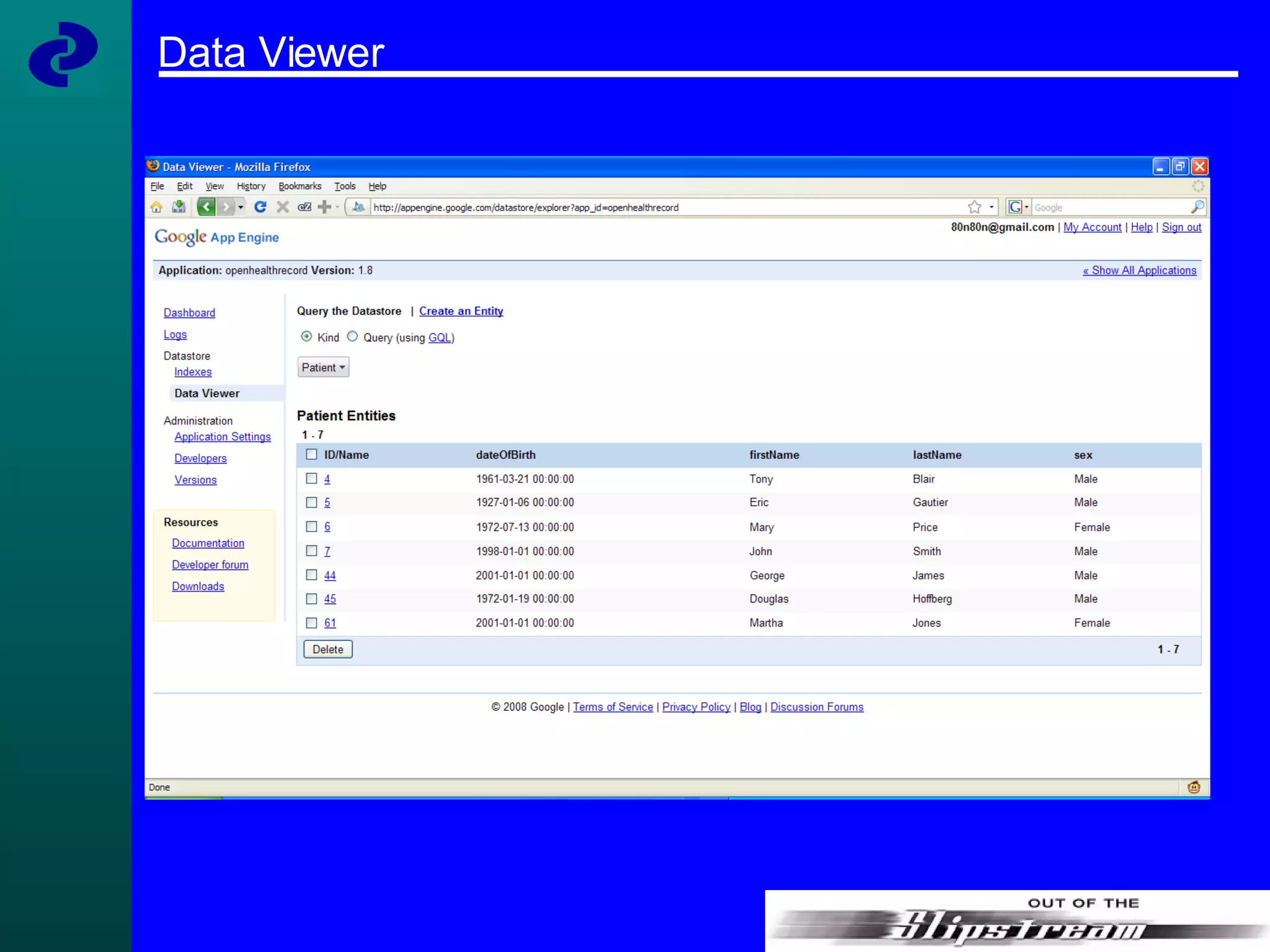Go to the Dashboard link

tap(189, 313)
